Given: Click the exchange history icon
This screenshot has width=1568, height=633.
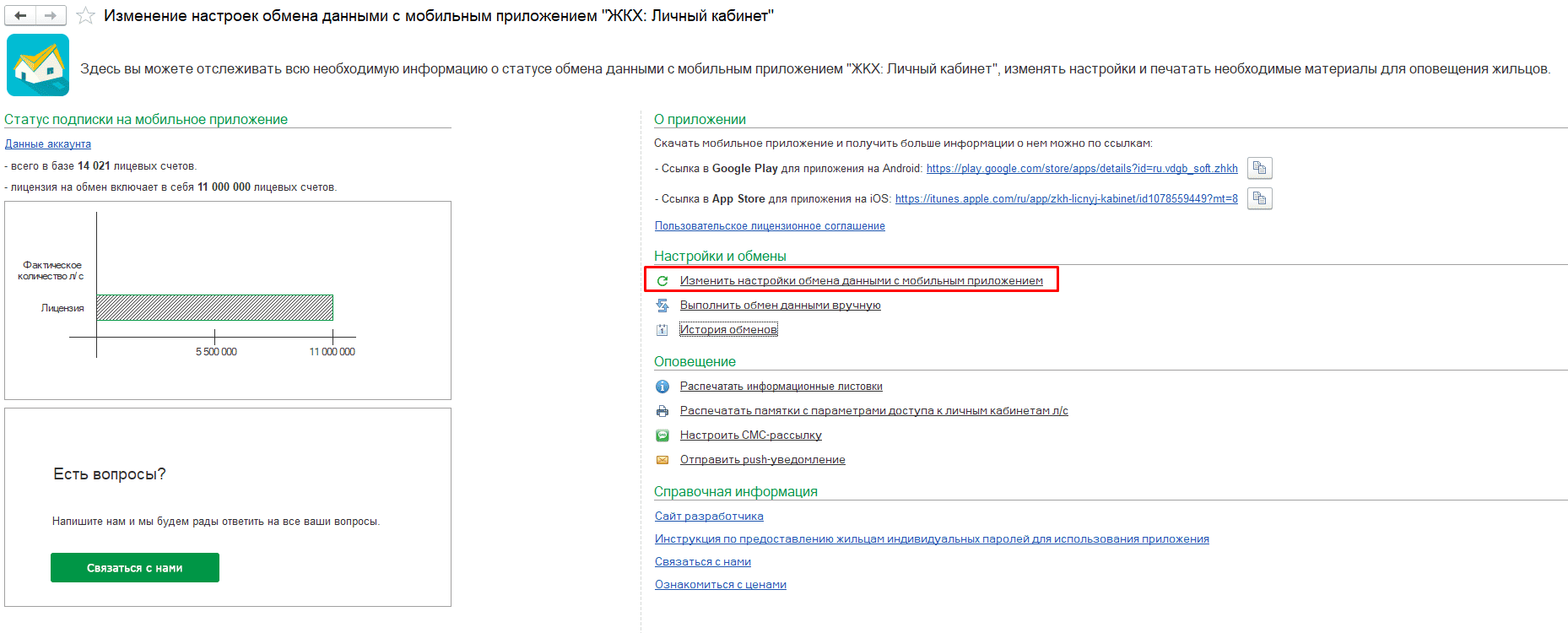Looking at the screenshot, I should point(662,330).
